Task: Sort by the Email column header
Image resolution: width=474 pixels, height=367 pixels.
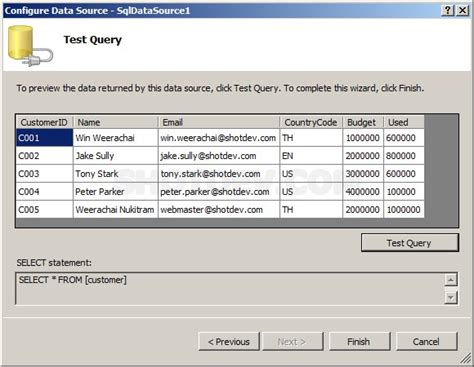Action: (219, 122)
